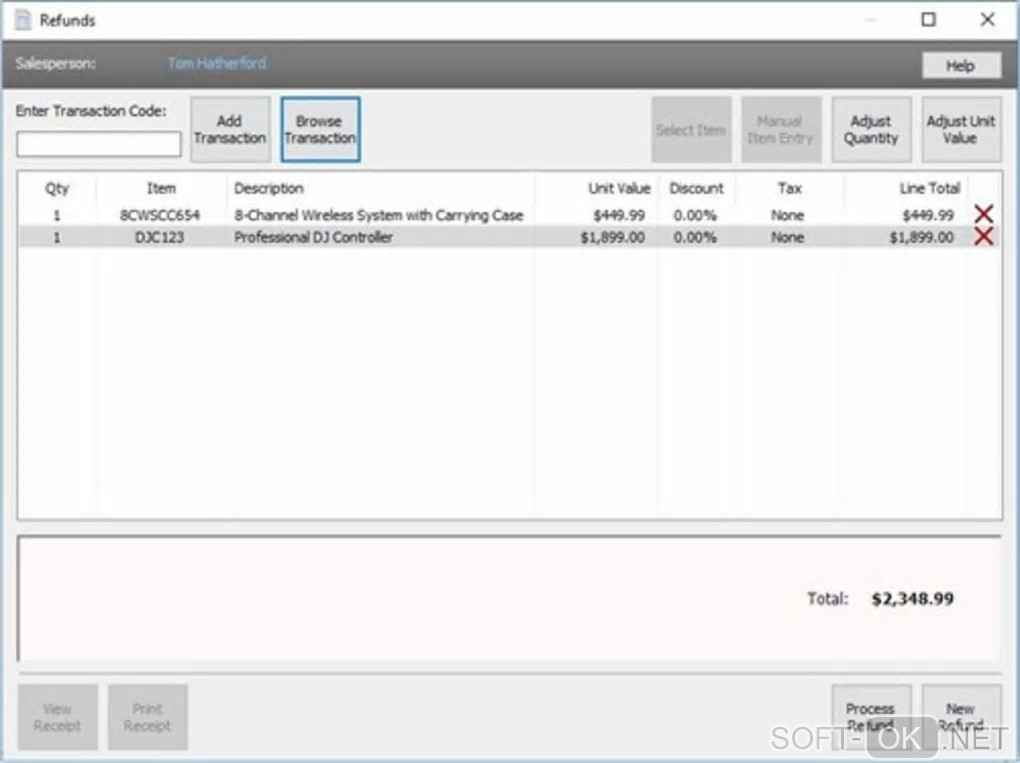This screenshot has width=1020, height=763.
Task: Click the total amount $2,348.99
Action: (913, 599)
